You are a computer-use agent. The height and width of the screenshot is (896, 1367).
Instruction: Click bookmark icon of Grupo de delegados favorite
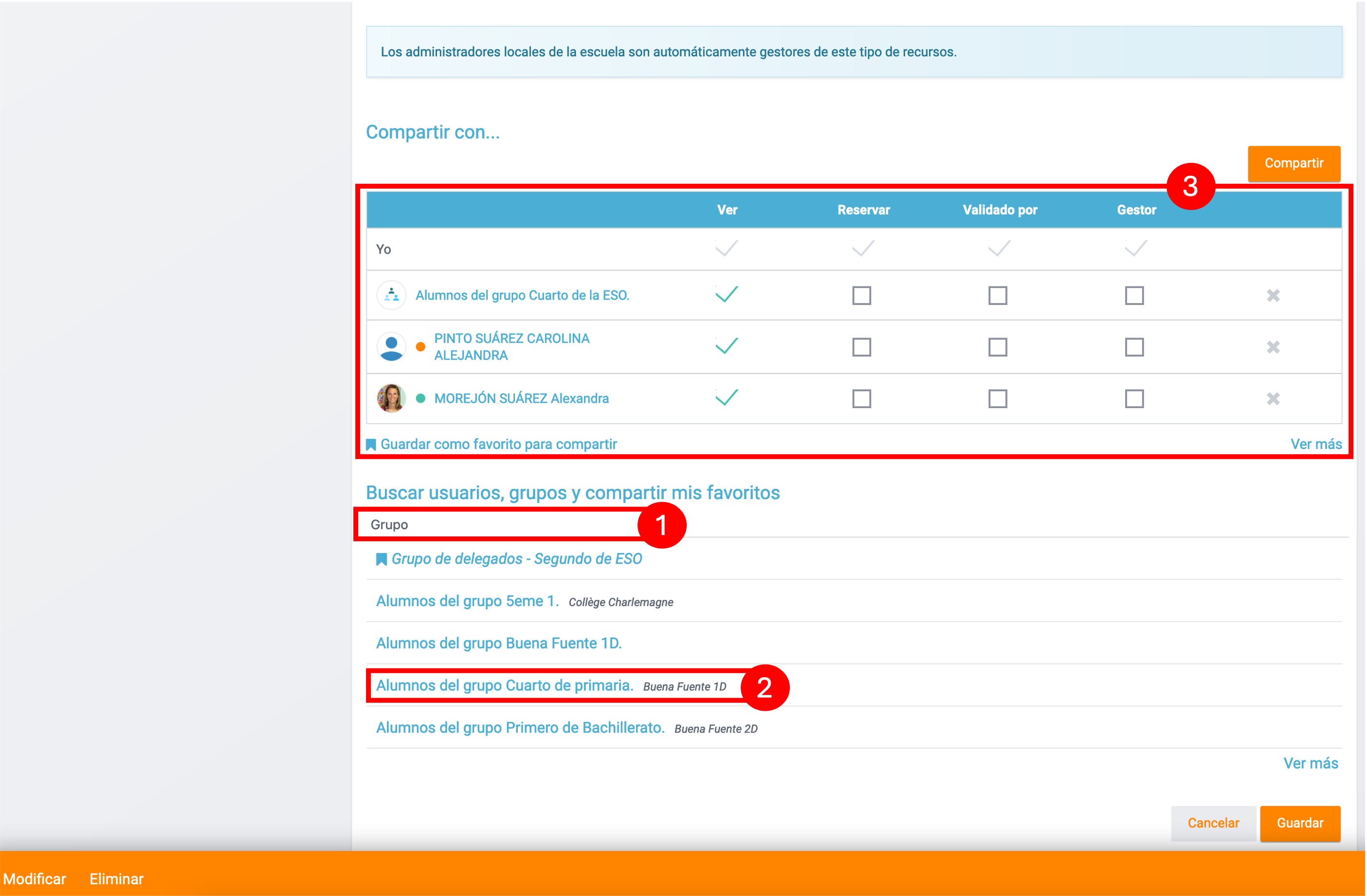(x=381, y=560)
